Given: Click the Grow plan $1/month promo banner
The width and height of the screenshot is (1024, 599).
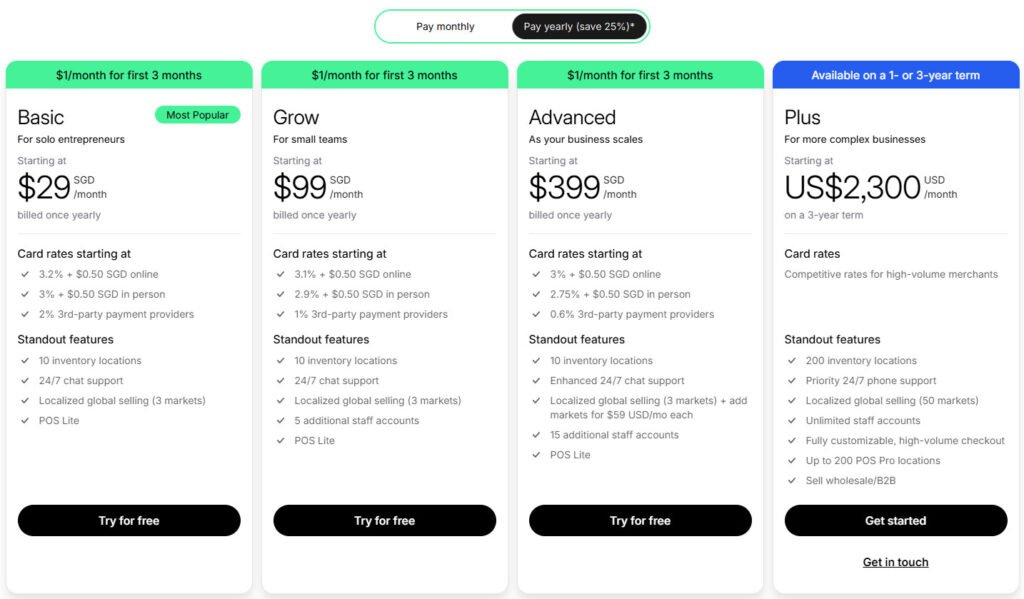Looking at the screenshot, I should [385, 75].
